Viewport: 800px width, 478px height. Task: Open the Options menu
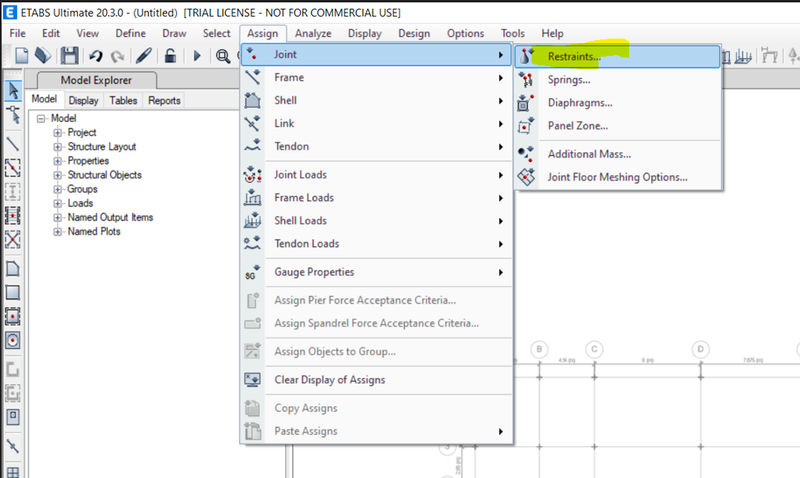(465, 33)
